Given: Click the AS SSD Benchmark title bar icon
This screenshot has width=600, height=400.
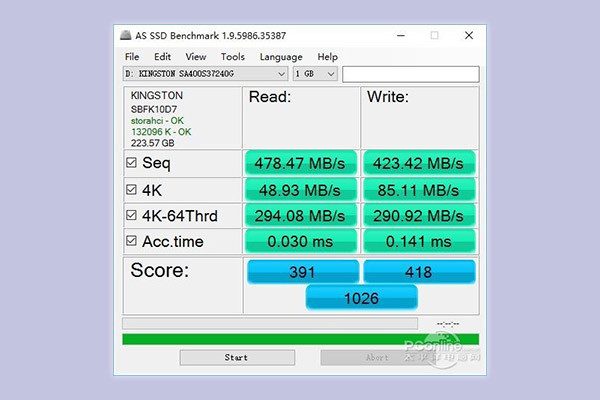Looking at the screenshot, I should [126, 35].
